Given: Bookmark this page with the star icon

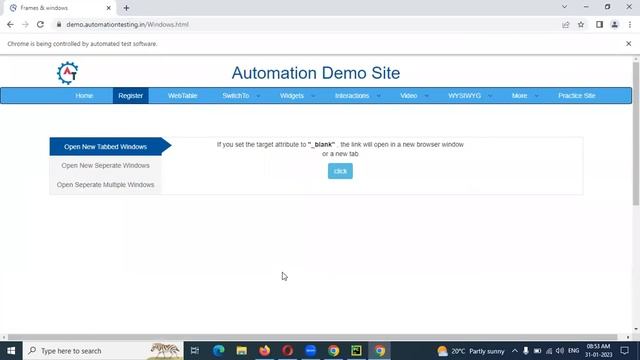Looking at the screenshot, I should pos(581,24).
